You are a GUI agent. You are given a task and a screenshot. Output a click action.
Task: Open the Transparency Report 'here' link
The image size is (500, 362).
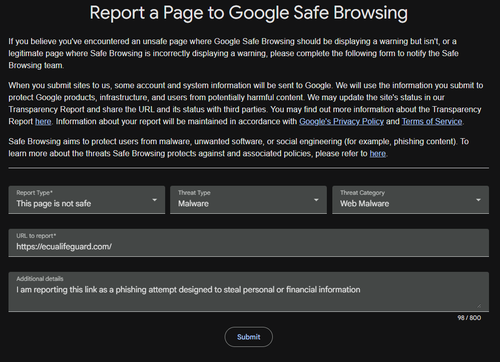pyautogui.click(x=43, y=121)
